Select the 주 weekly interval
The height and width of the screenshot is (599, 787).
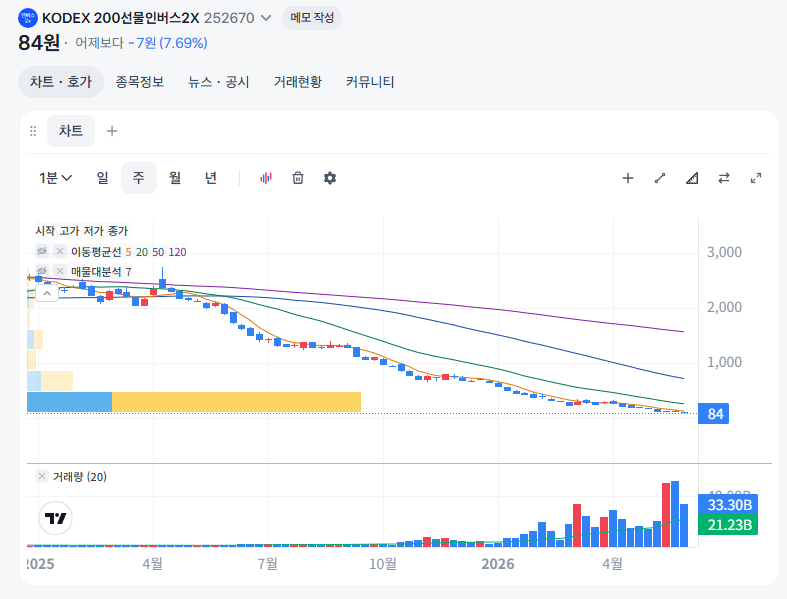139,178
